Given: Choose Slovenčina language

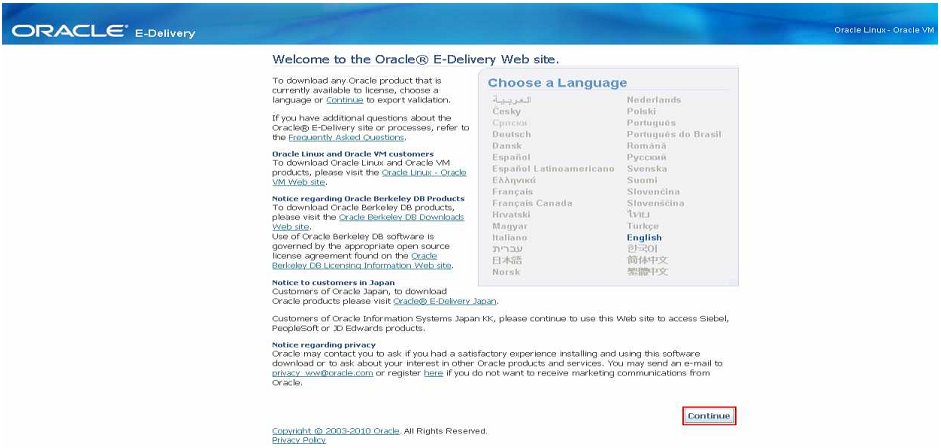Looking at the screenshot, I should [x=653, y=191].
